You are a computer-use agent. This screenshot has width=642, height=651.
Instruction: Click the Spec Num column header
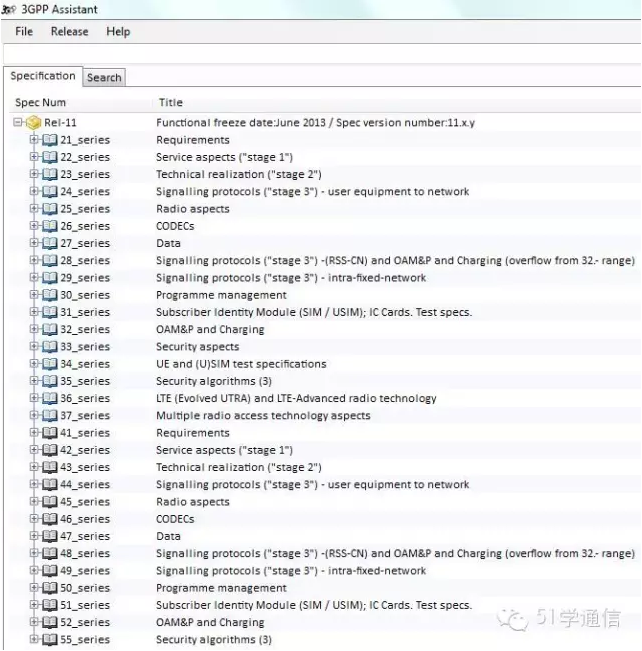coord(40,103)
